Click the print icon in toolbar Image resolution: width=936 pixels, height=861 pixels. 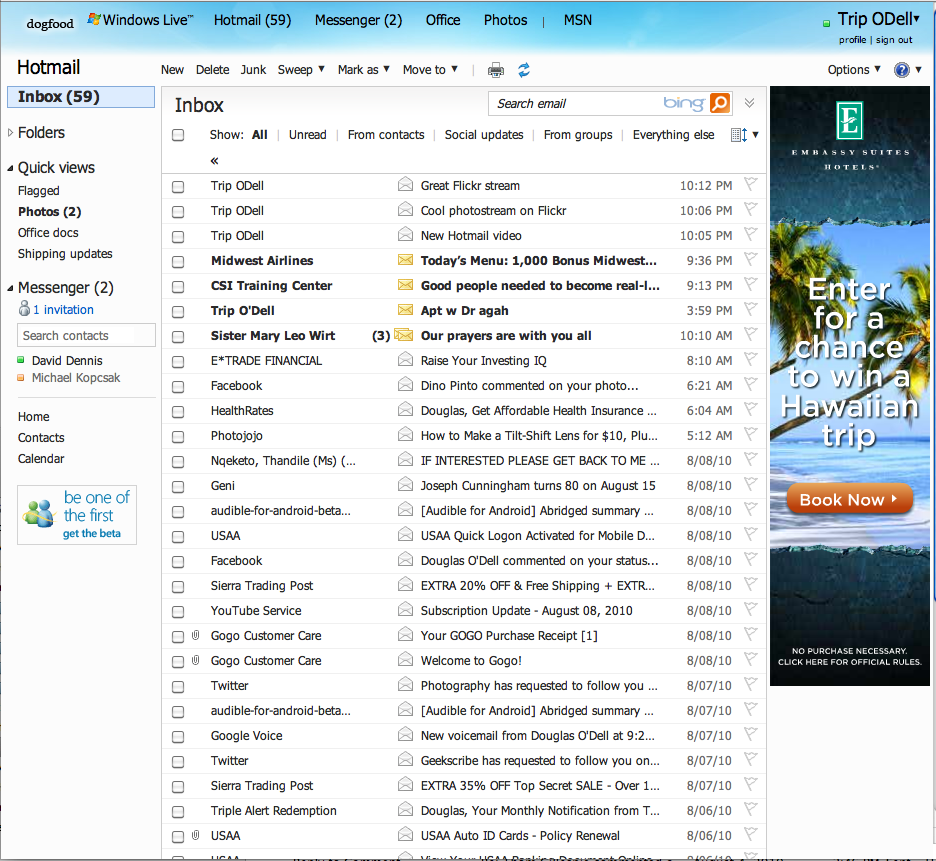(x=495, y=70)
